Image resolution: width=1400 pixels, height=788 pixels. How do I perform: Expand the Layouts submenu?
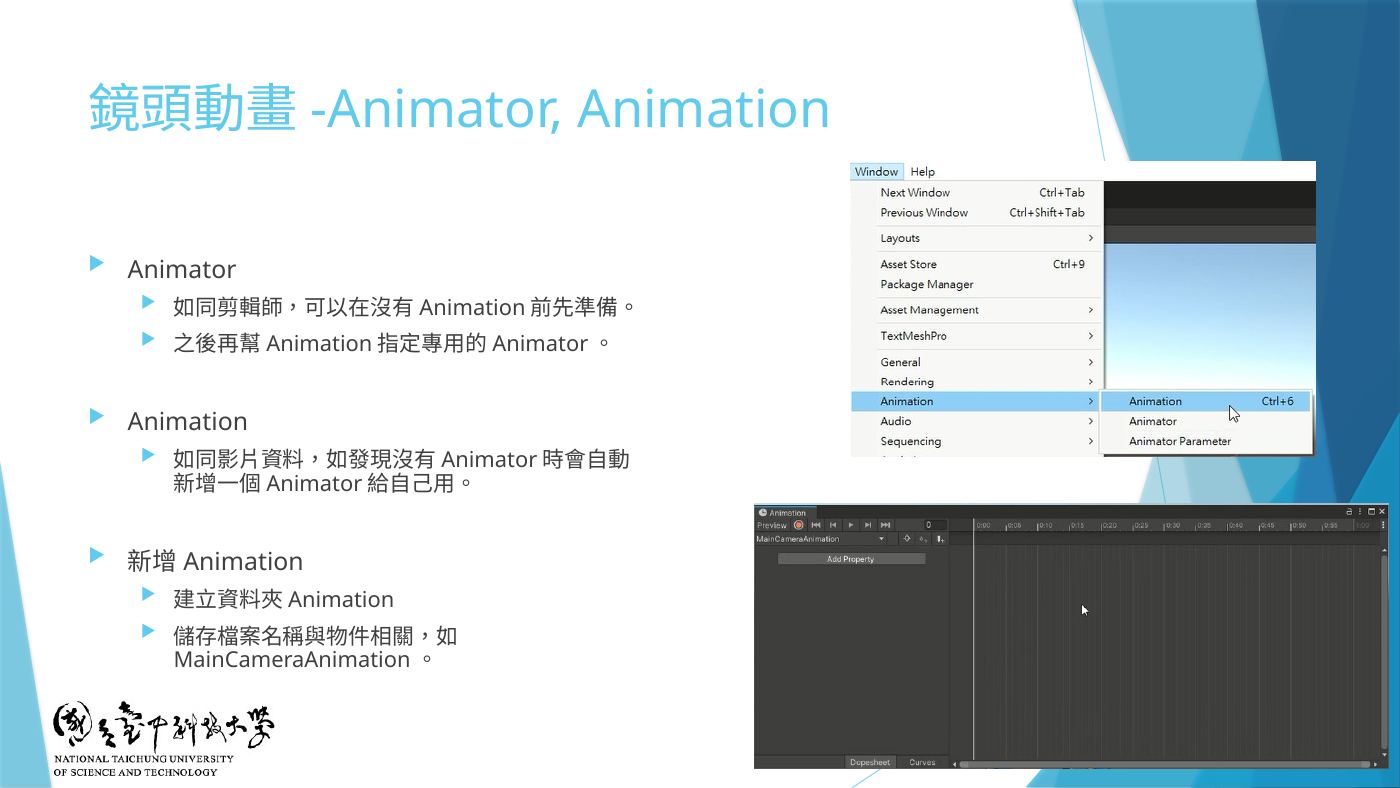[x=978, y=239]
